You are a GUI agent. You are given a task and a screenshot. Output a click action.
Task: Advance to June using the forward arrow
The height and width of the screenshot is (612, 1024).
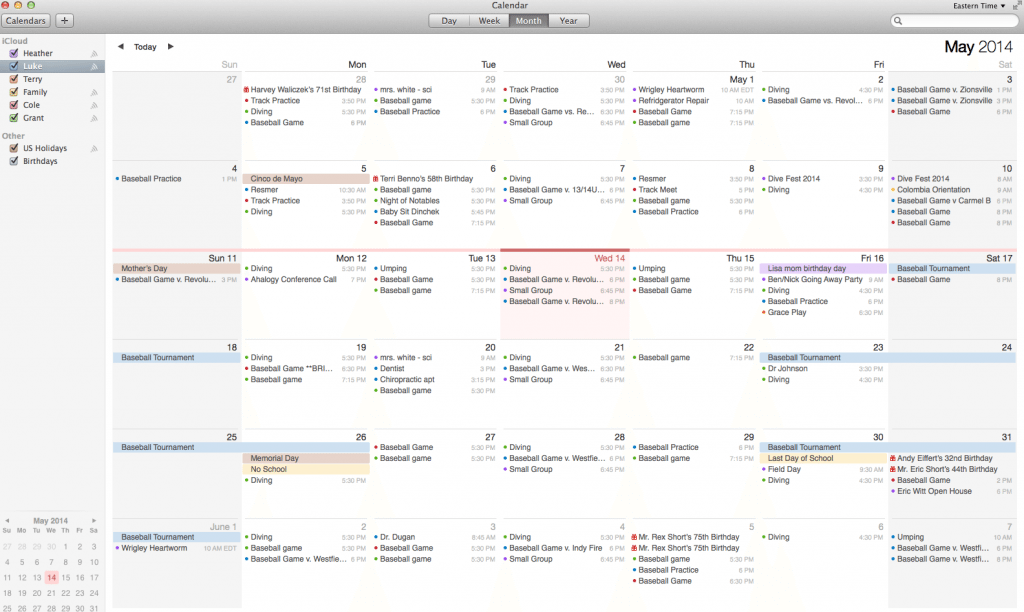169,46
